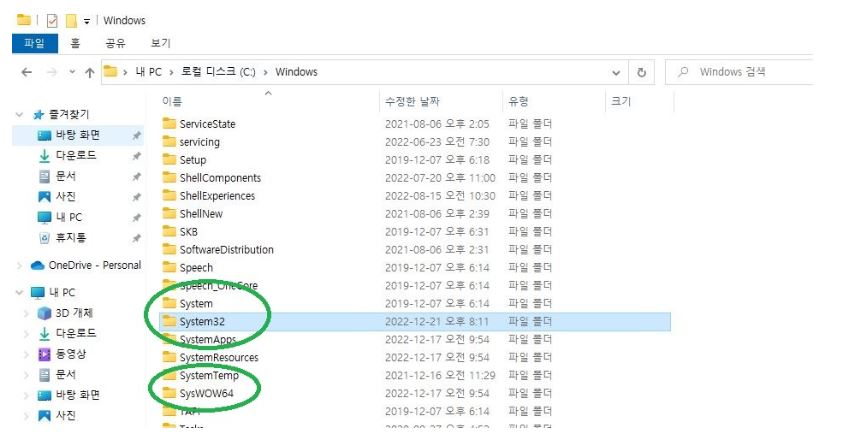Click the SKB folder icon
This screenshot has width=853, height=432.
(x=170, y=231)
